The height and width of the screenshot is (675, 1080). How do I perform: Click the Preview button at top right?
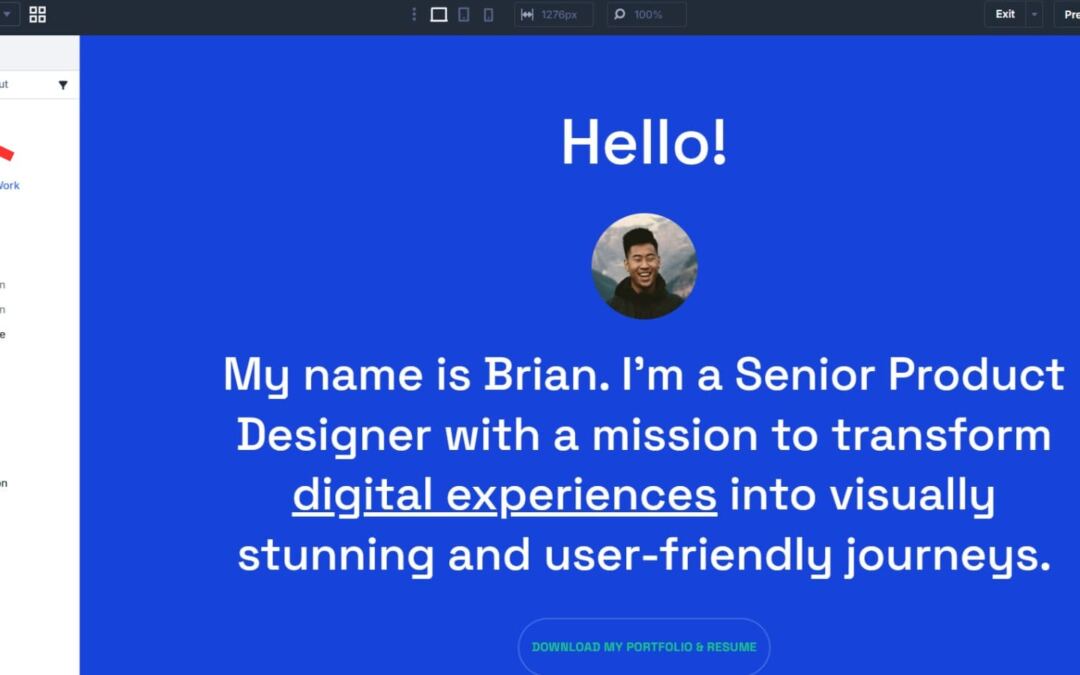click(1068, 15)
